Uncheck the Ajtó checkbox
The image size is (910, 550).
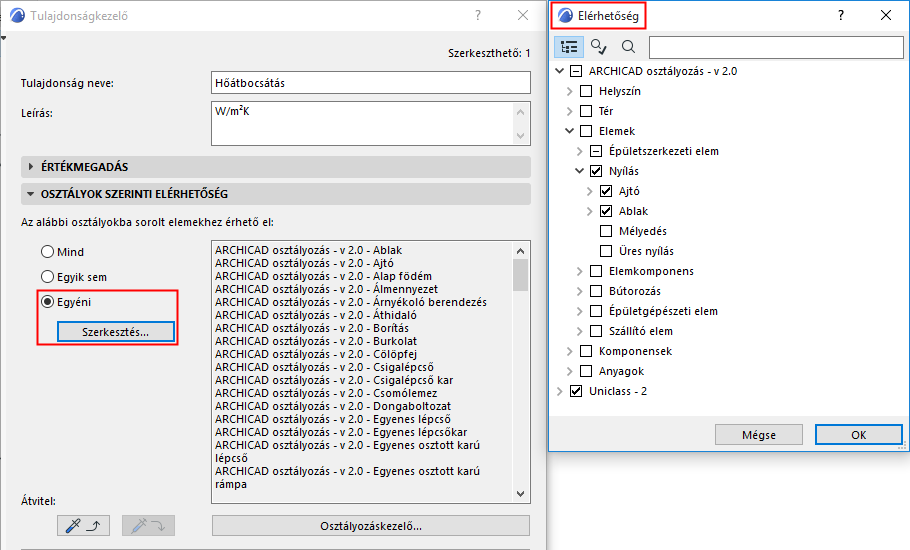606,191
